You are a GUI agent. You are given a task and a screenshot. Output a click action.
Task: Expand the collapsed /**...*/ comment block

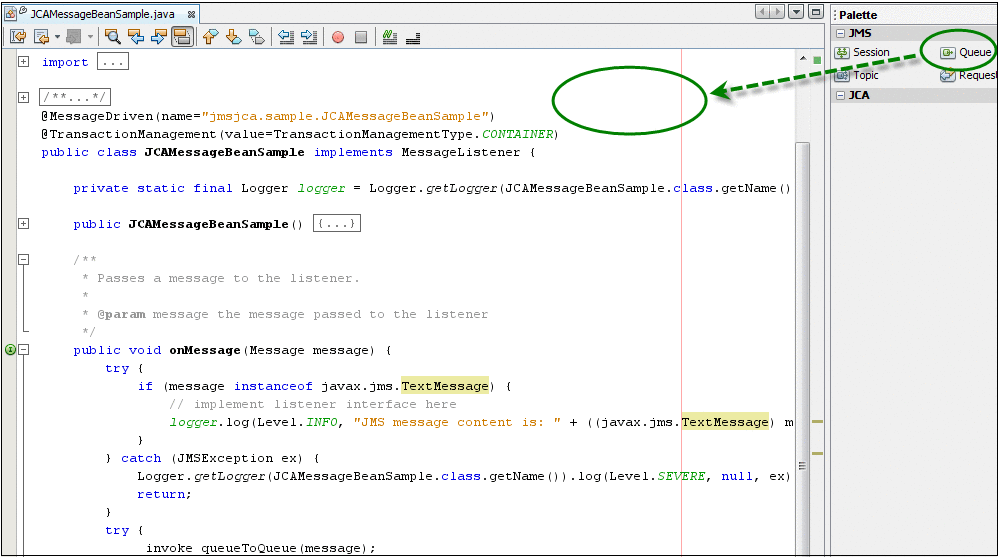point(24,97)
